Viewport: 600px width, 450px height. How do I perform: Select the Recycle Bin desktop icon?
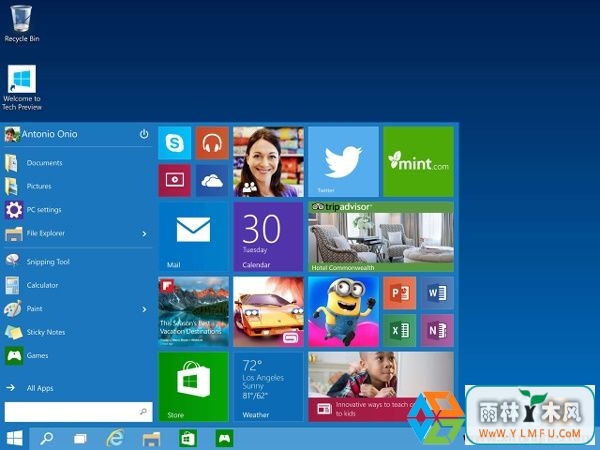coord(22,23)
